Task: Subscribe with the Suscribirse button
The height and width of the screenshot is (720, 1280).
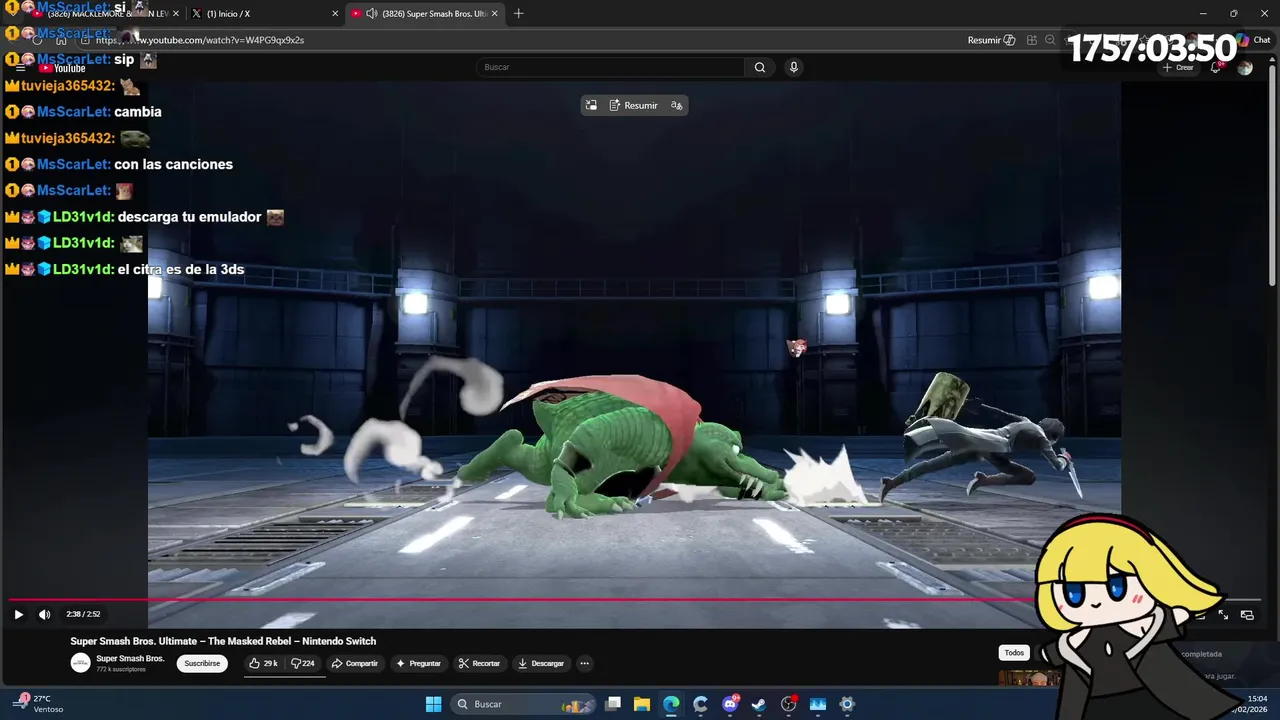Action: point(202,663)
